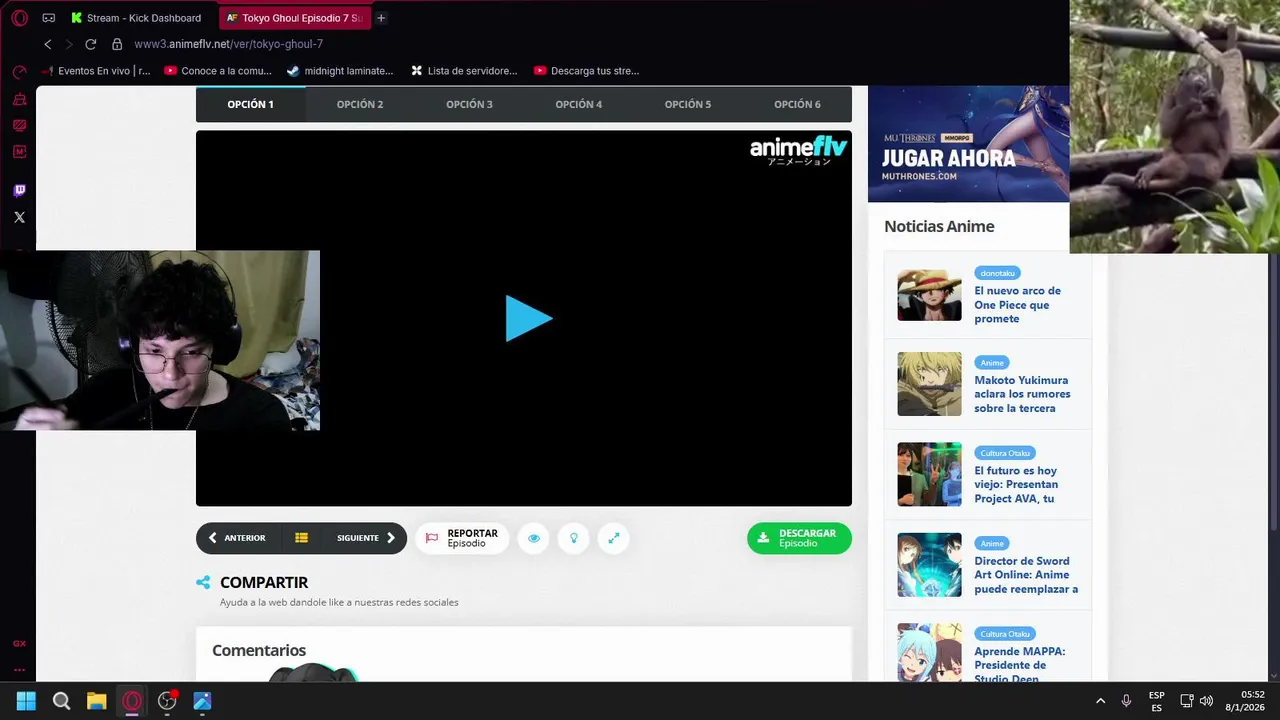Open Windows Start menu
The width and height of the screenshot is (1280, 720).
click(26, 701)
